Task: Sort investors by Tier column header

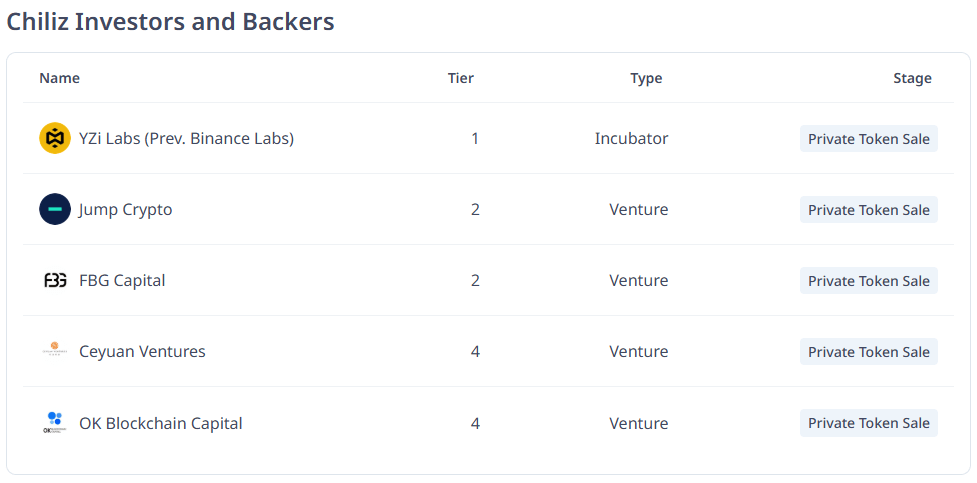Action: (x=460, y=78)
